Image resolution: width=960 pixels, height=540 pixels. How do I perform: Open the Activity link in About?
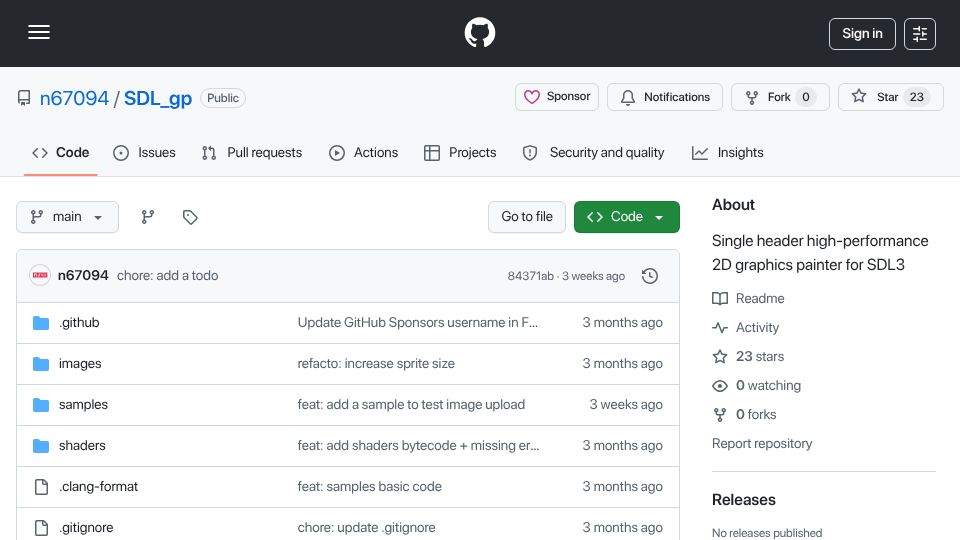(746, 328)
